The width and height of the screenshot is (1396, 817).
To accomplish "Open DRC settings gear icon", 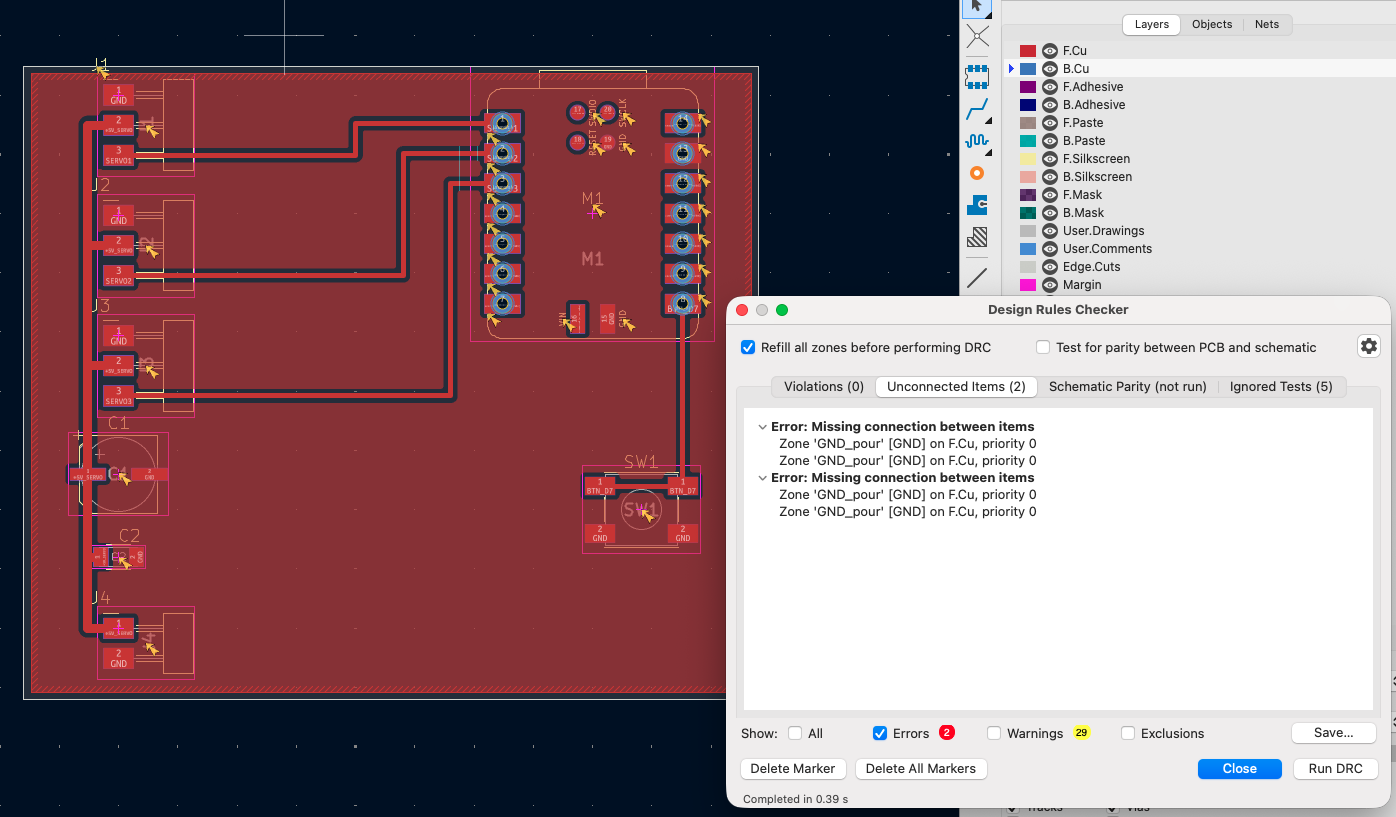I will (1369, 346).
